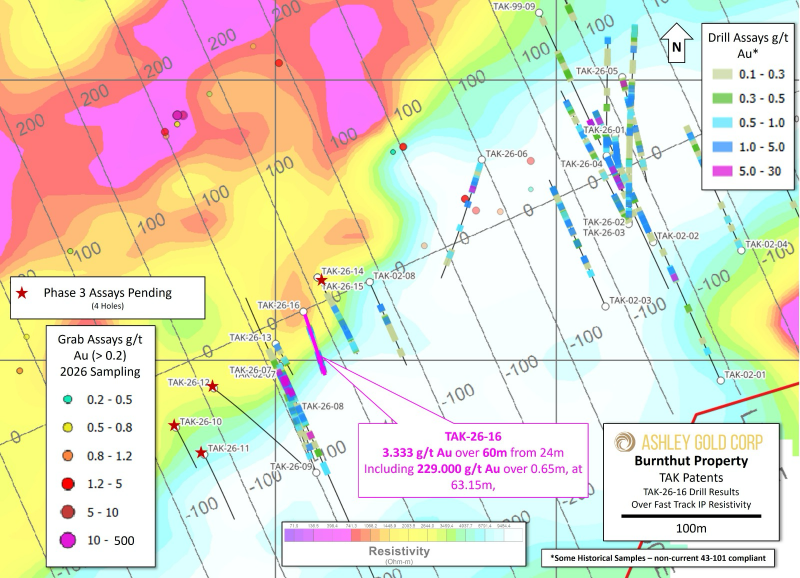Click the 100m scale bar

691,516
